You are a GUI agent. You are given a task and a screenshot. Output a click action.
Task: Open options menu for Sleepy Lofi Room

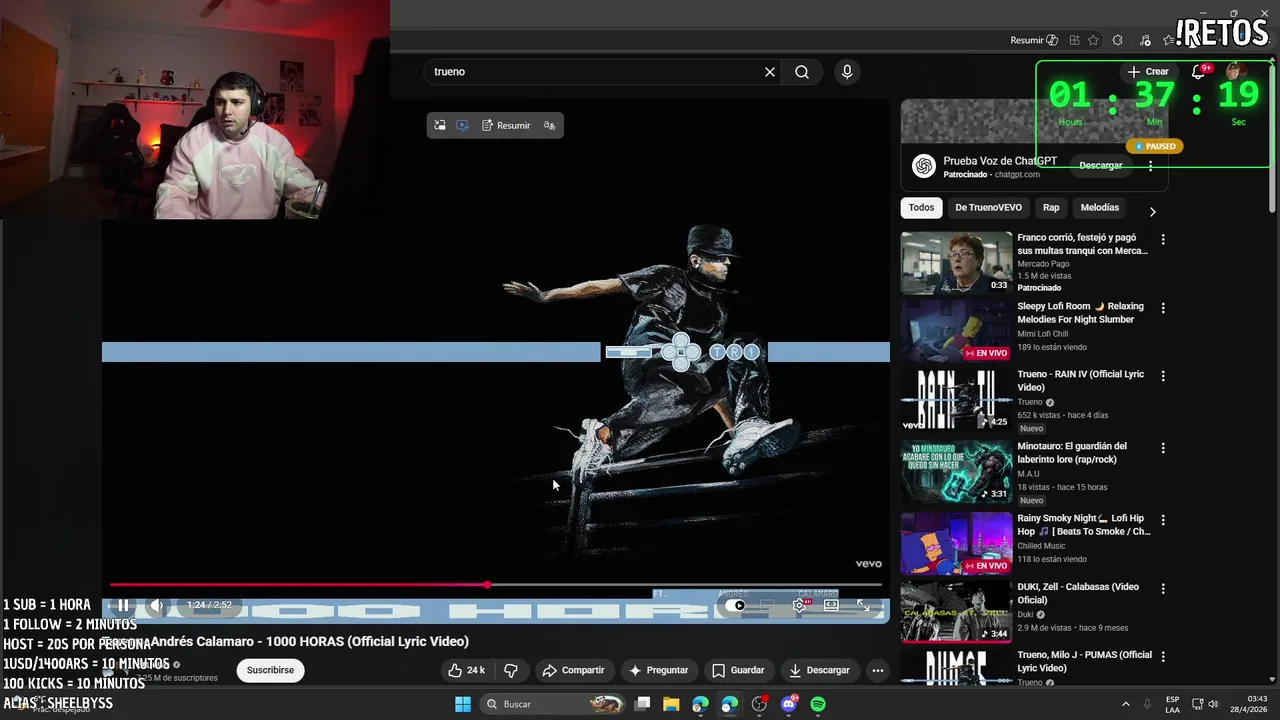(x=1163, y=308)
